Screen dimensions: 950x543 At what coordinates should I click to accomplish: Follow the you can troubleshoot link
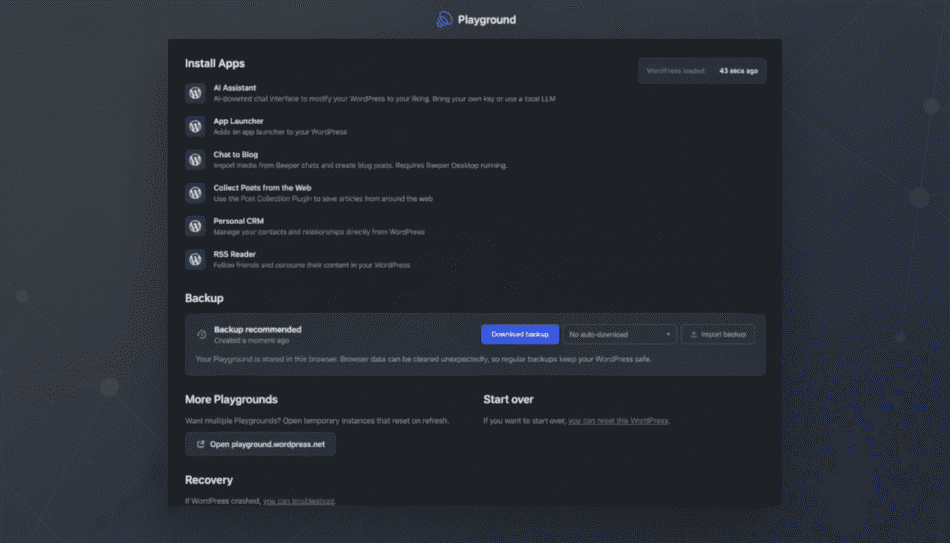[299, 500]
